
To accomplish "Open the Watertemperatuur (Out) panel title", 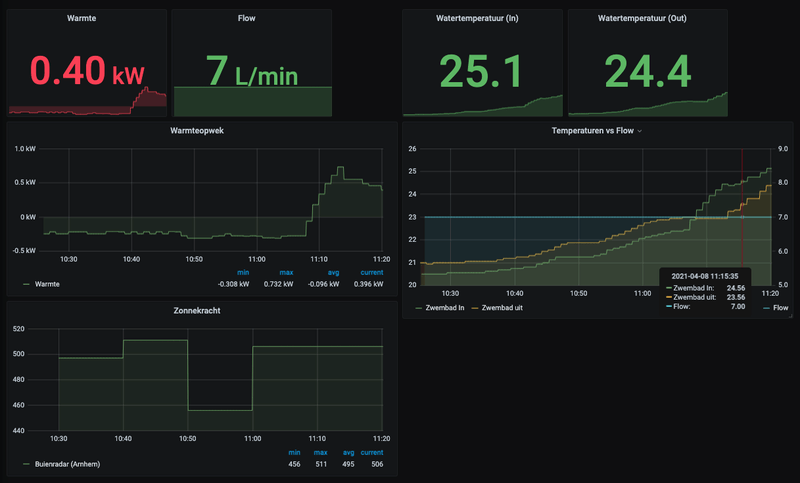I will click(642, 18).
